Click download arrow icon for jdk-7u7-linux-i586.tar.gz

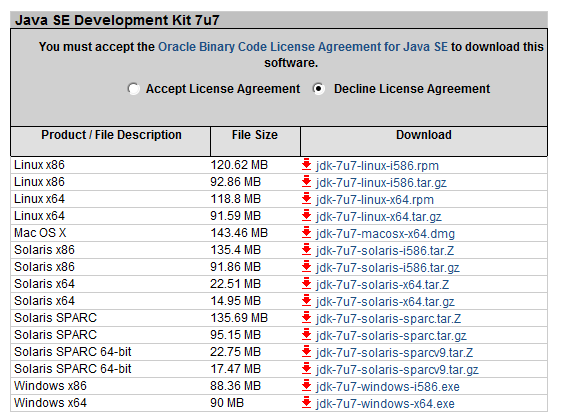point(306,182)
